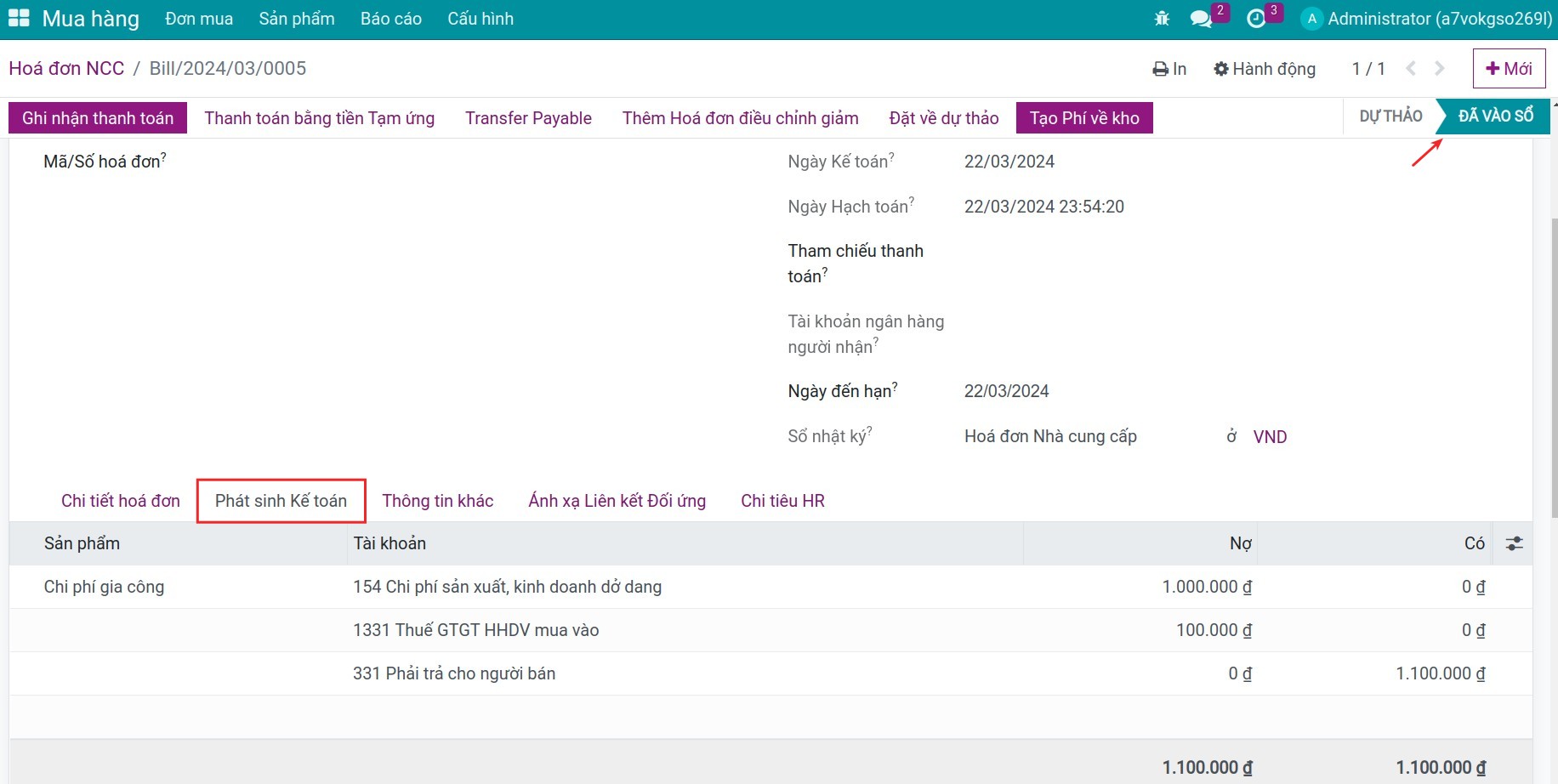Click the Nợ column header
This screenshot has height=784, width=1558.
pos(1140,543)
